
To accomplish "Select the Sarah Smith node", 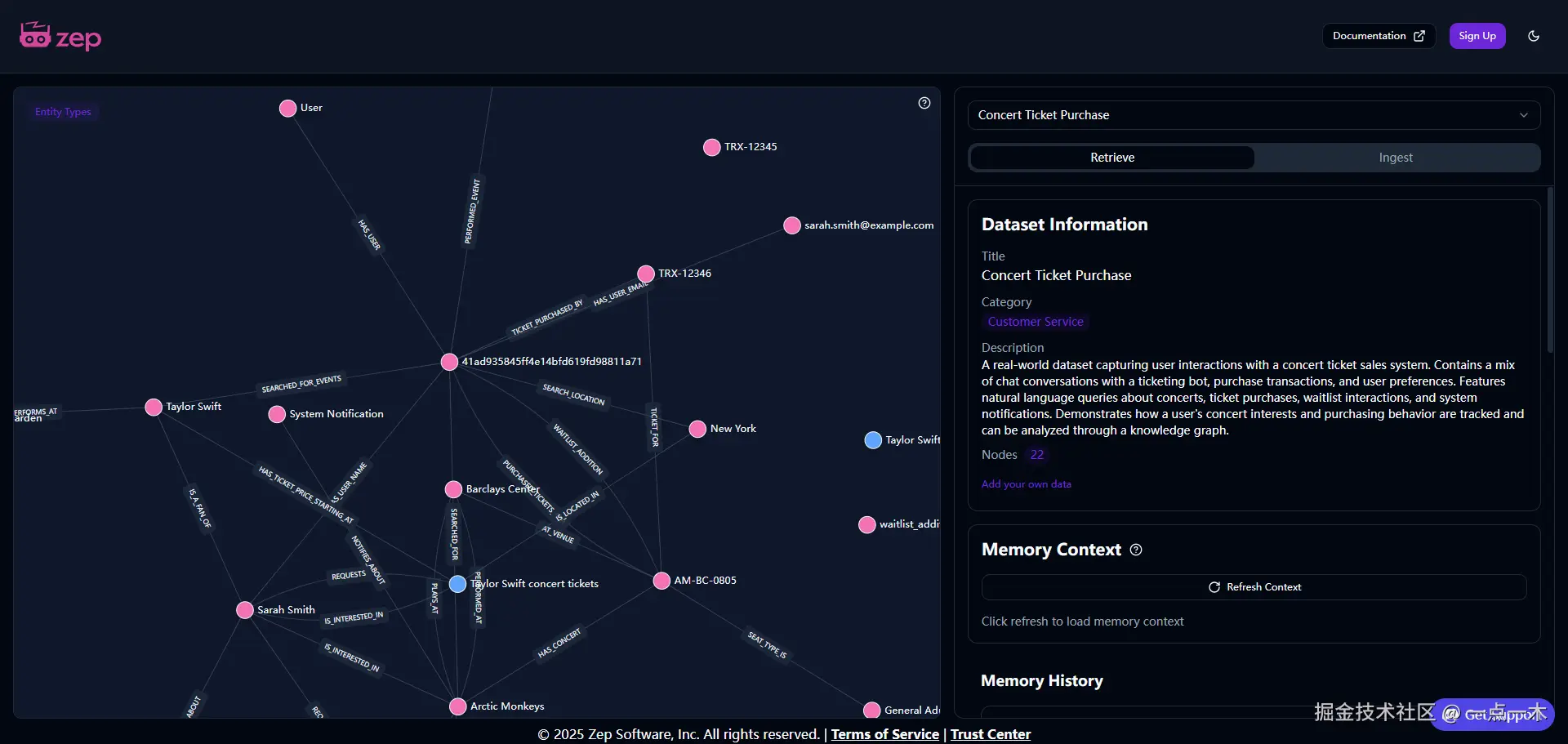I will 245,610.
